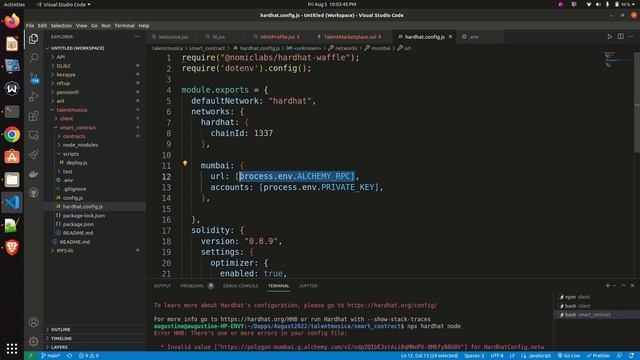Open the GitHub view in activity bar
Image resolution: width=640 pixels, height=360 pixels.
pos(34,192)
